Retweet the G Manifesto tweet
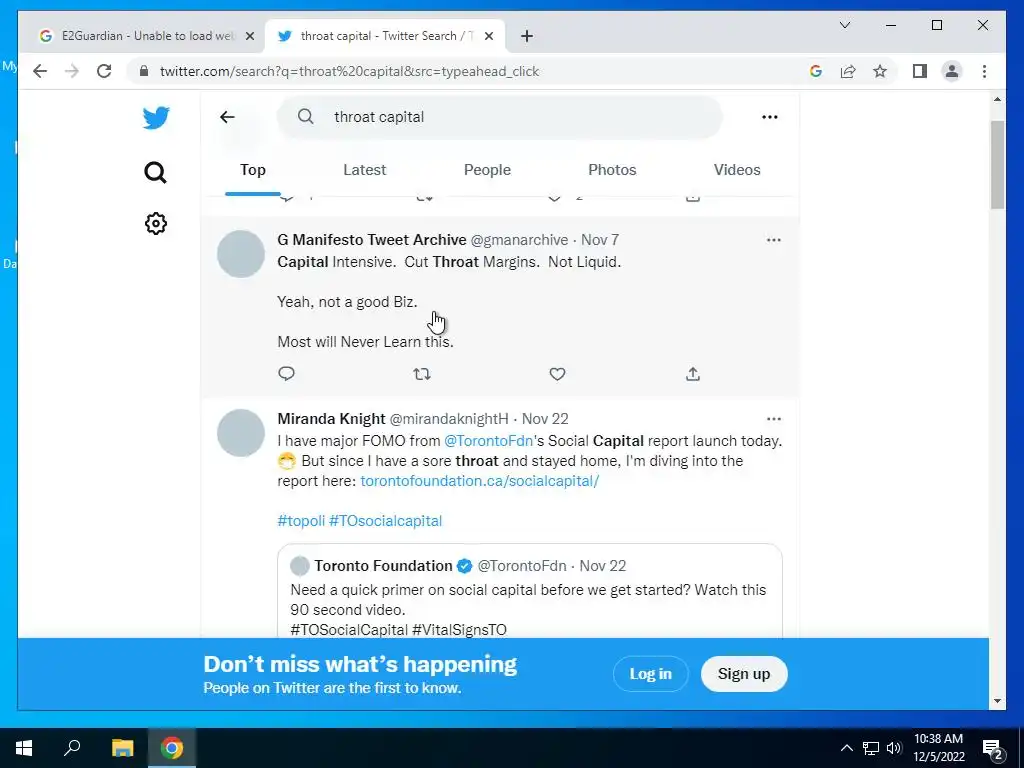 point(422,374)
